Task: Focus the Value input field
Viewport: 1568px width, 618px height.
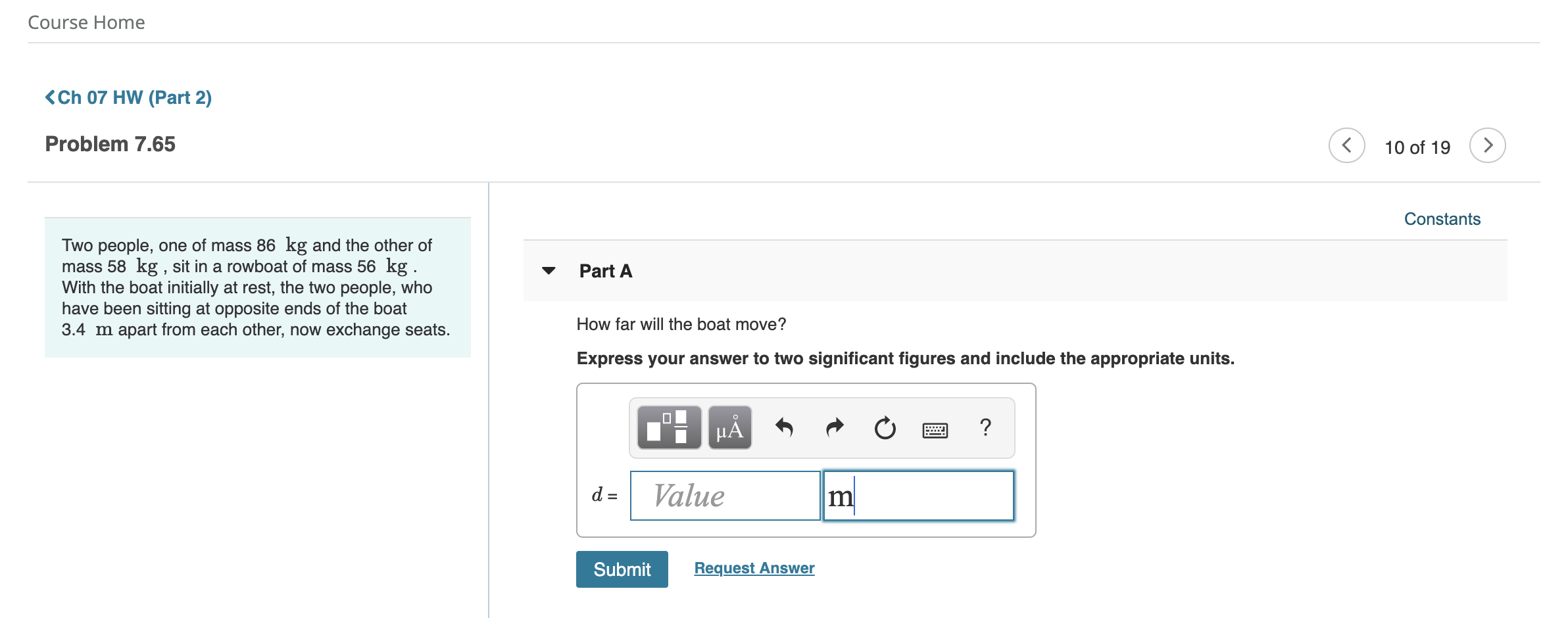Action: 725,496
